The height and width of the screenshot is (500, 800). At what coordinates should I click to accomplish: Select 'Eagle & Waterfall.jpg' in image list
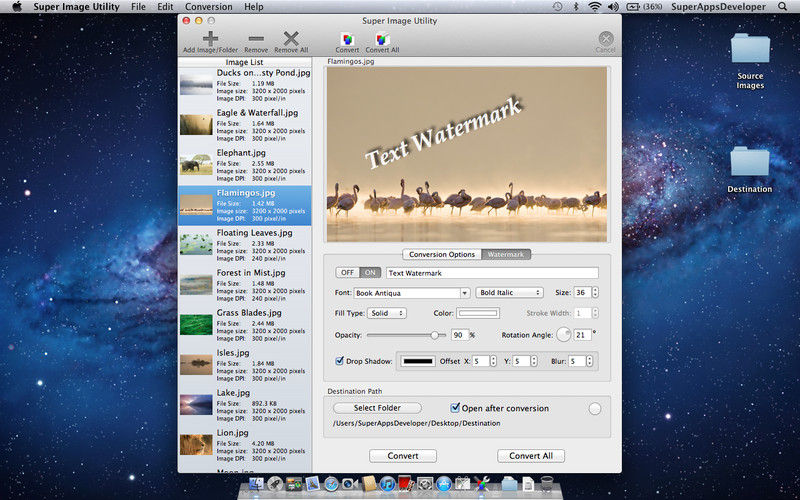244,125
